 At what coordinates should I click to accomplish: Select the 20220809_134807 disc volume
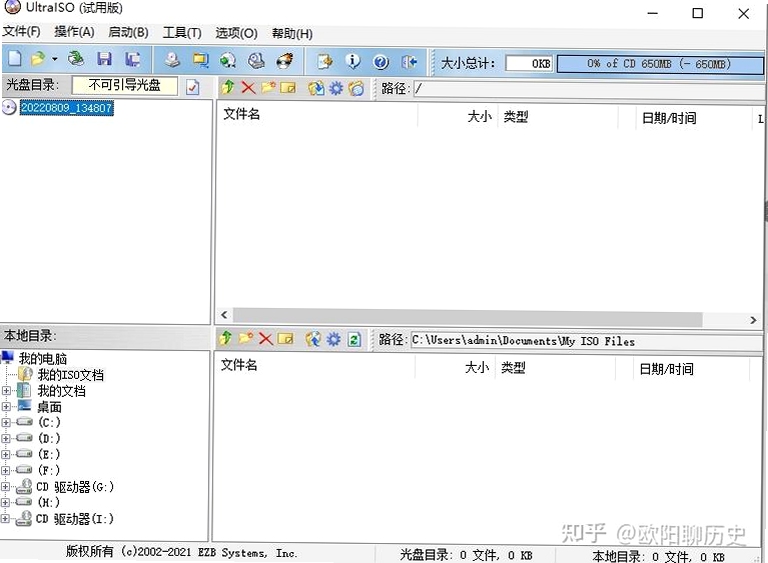67,107
